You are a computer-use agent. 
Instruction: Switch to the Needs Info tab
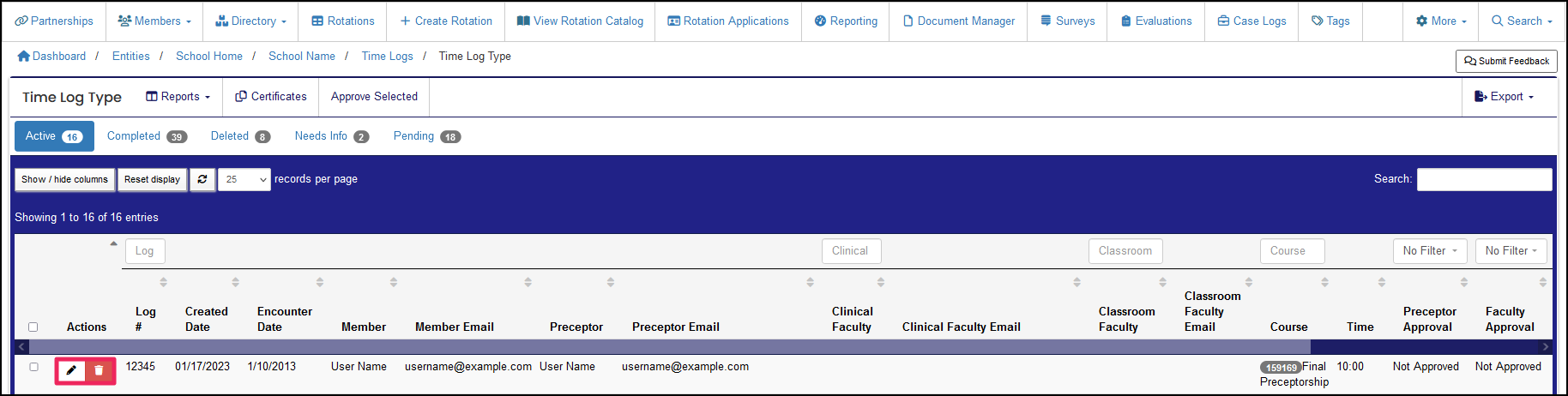tap(332, 136)
